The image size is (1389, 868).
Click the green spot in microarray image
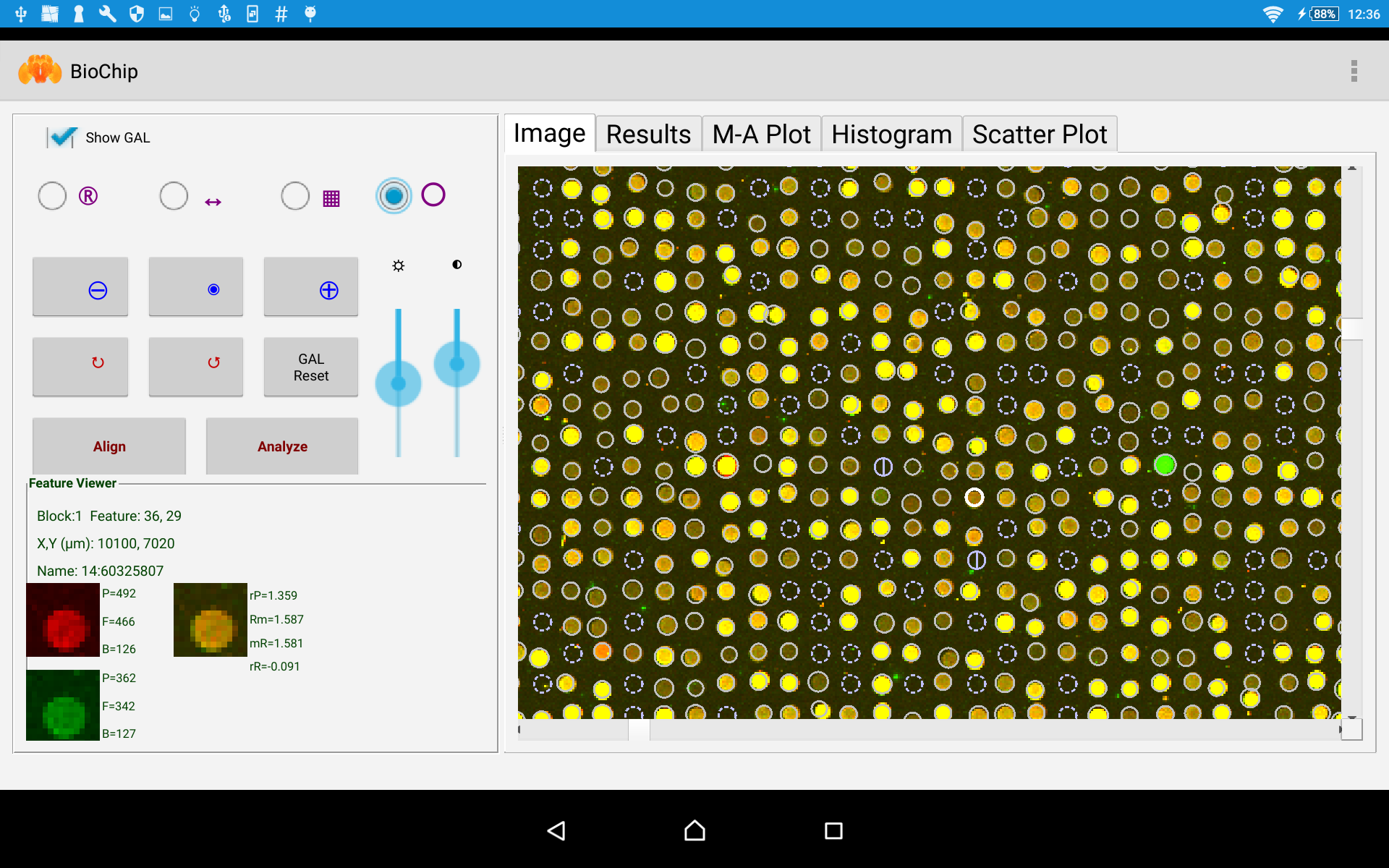pos(1164,464)
